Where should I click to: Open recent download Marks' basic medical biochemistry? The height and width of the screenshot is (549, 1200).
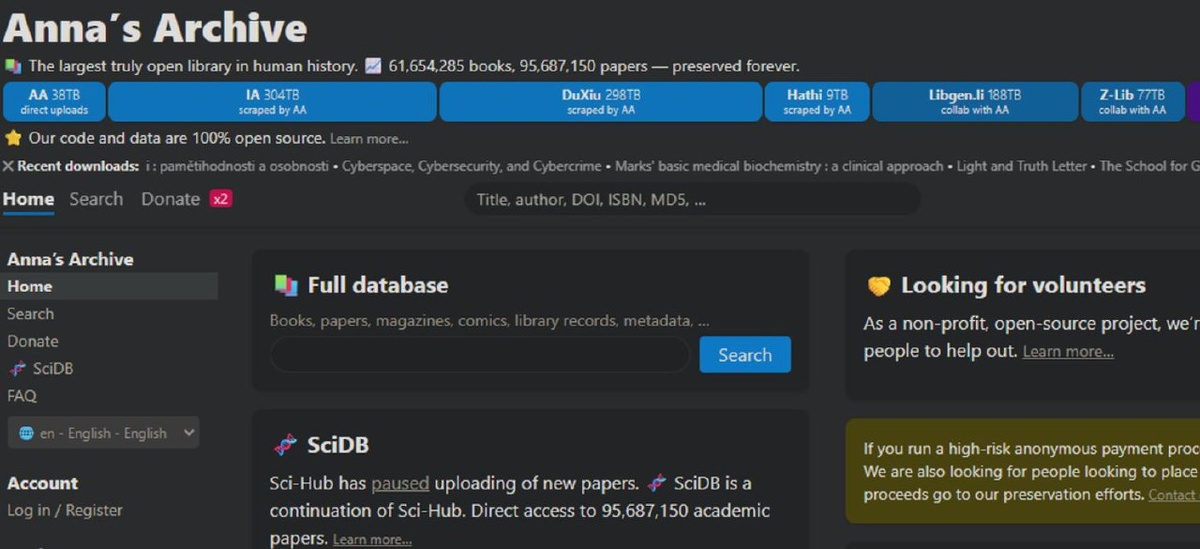coord(779,166)
